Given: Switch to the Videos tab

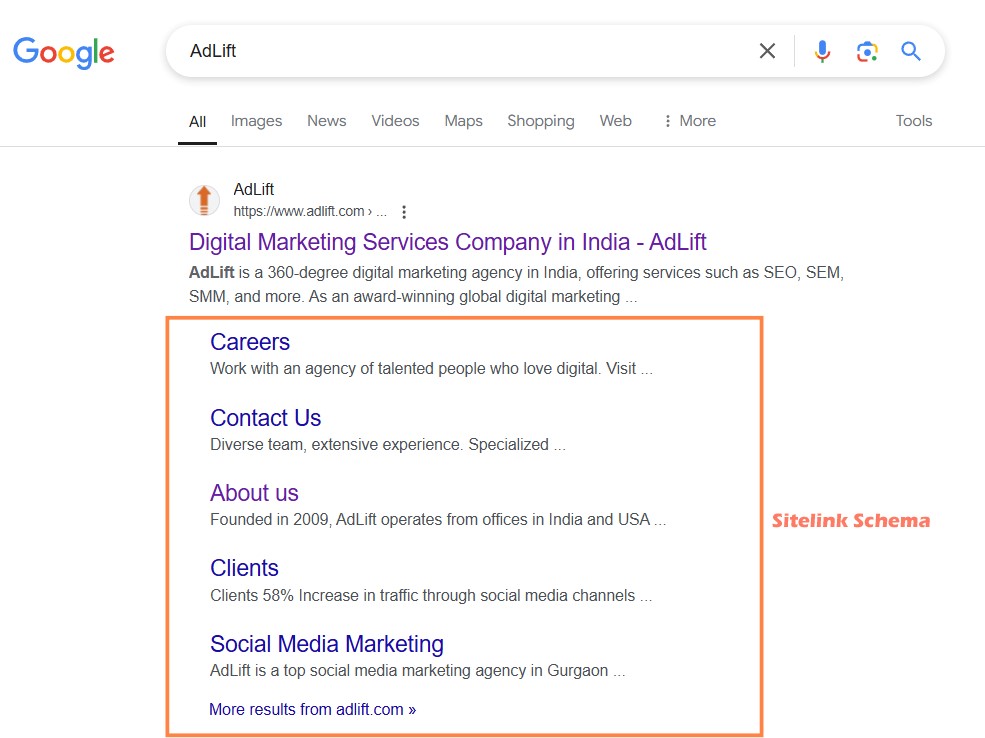Looking at the screenshot, I should [x=395, y=121].
